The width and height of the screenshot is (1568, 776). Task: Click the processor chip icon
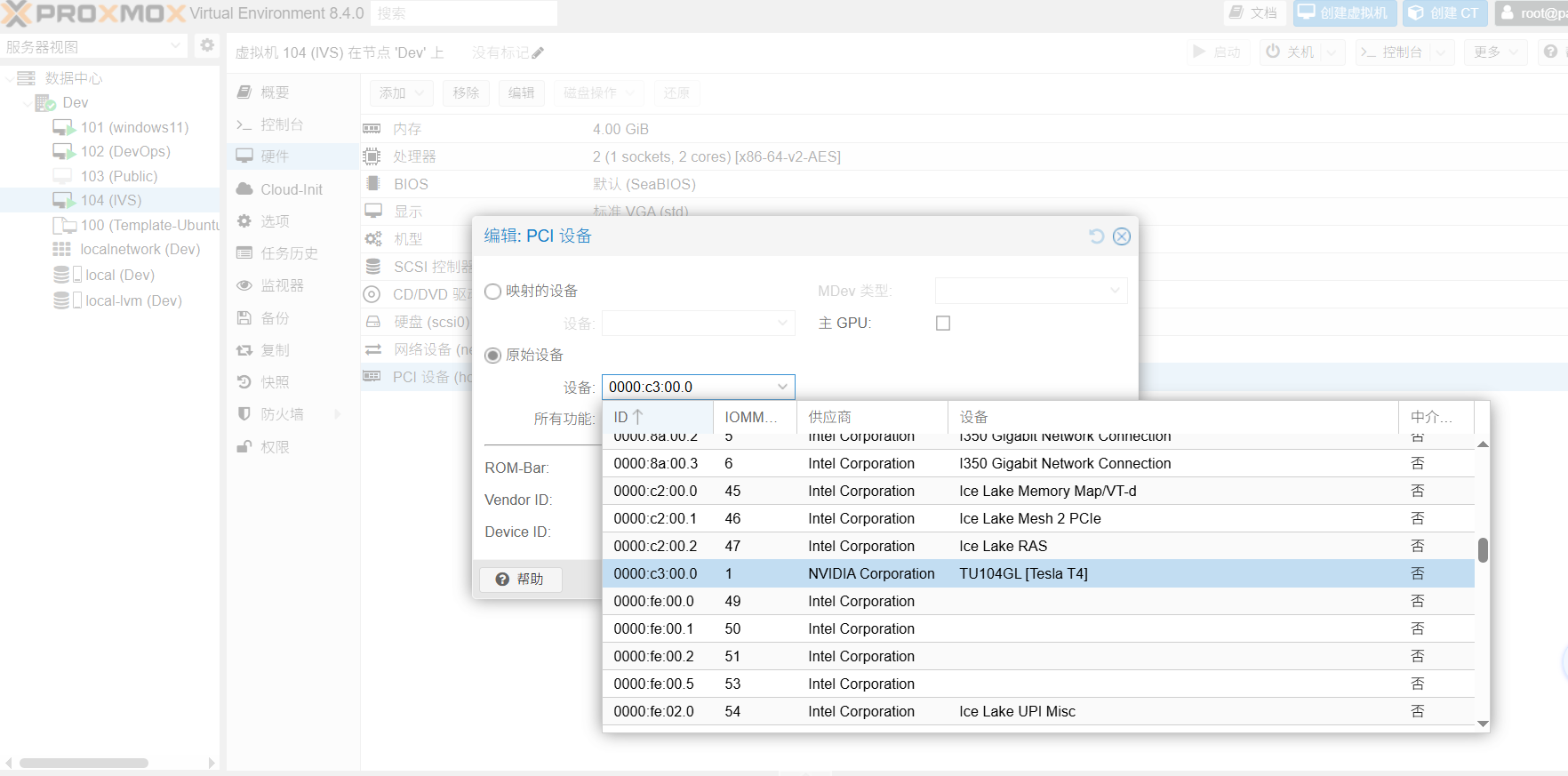click(x=372, y=156)
